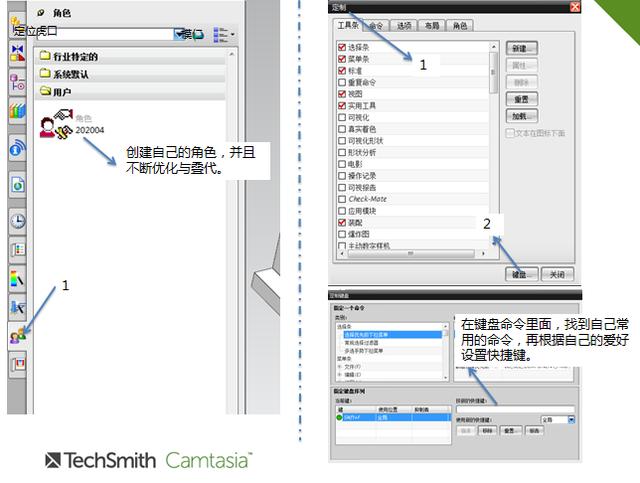This screenshot has height=483, width=640.
Task: Open view options dropdown arrow in Roles panel
Action: (233, 35)
